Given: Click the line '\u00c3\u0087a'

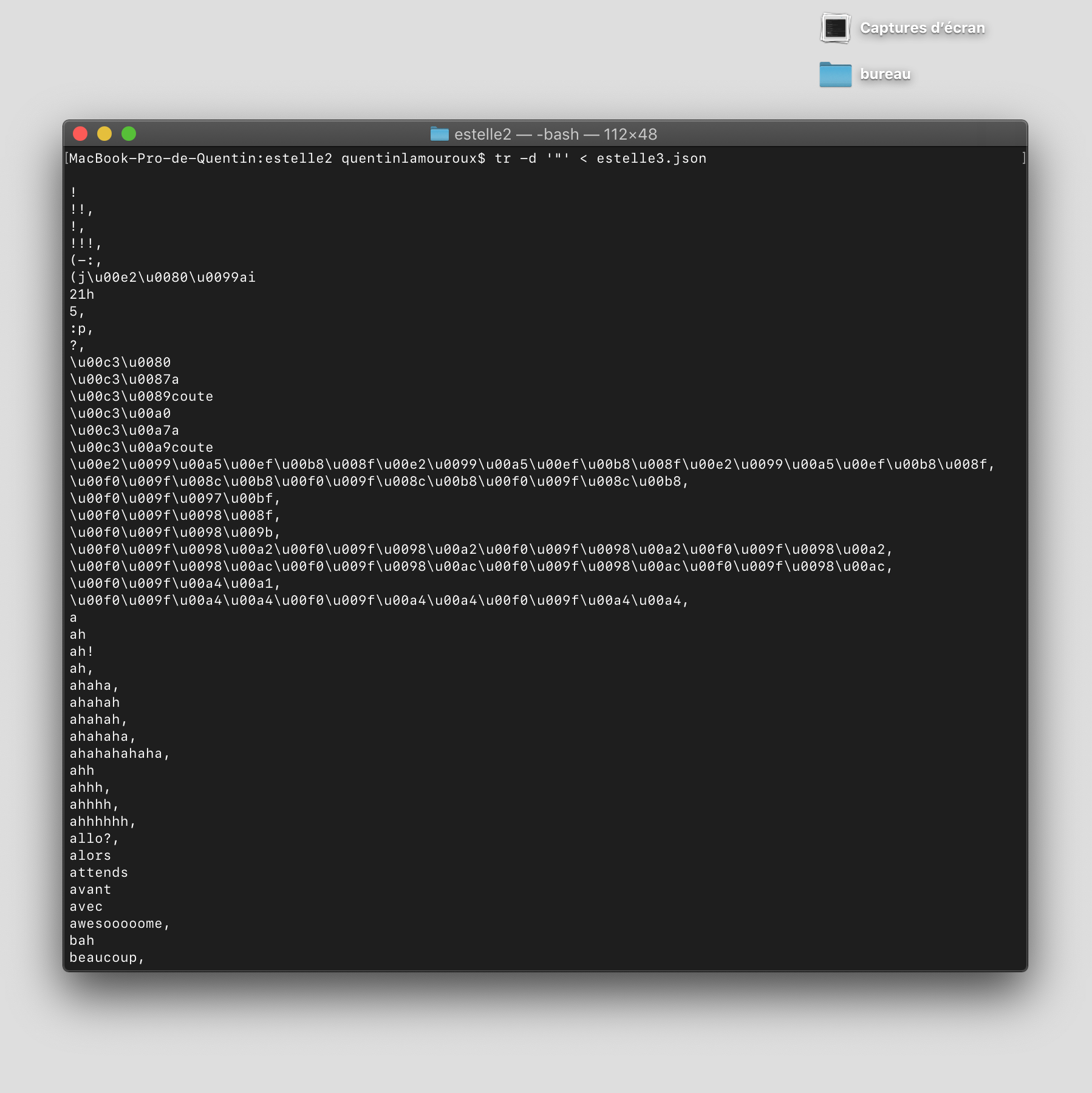Looking at the screenshot, I should click(x=125, y=380).
